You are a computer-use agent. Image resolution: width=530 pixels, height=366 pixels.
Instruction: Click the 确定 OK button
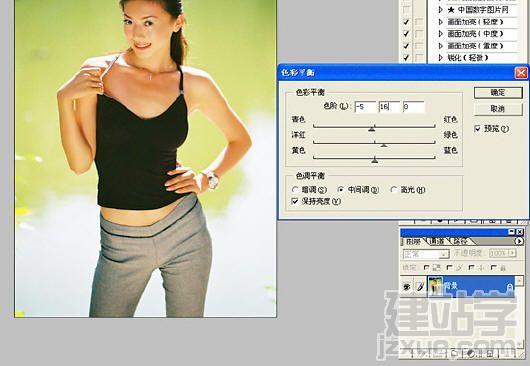498,93
